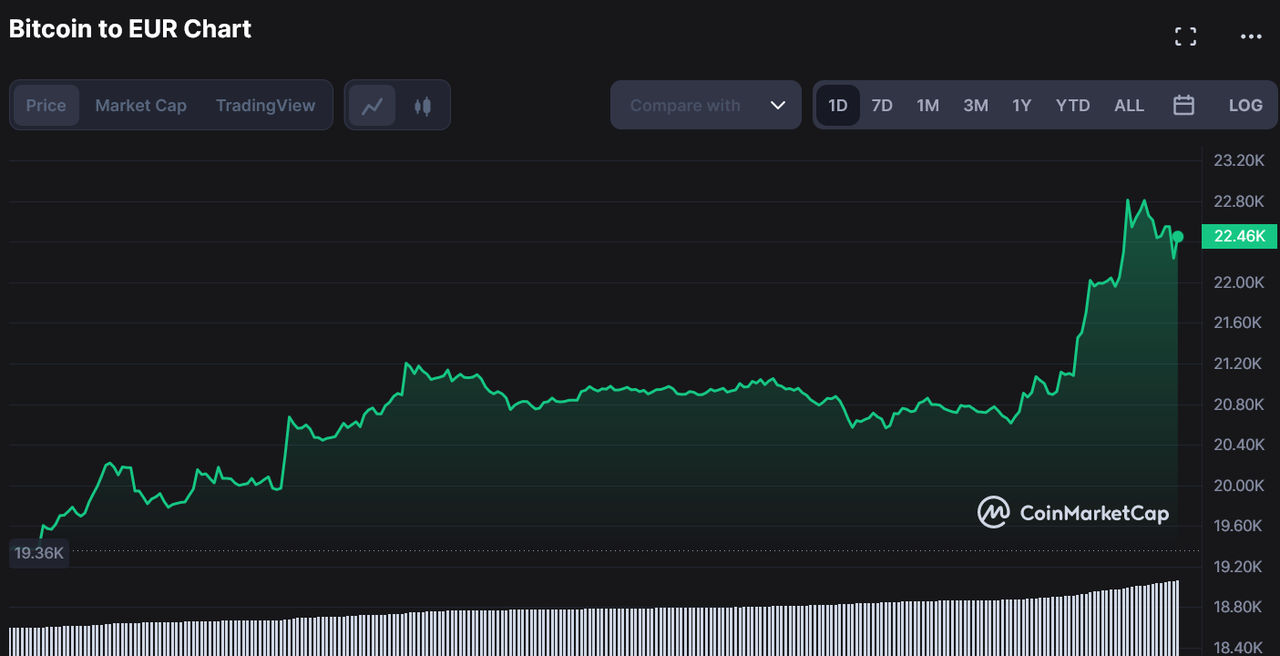The width and height of the screenshot is (1280, 656).
Task: Click the 22.00K axis label
Action: pyautogui.click(x=1239, y=282)
